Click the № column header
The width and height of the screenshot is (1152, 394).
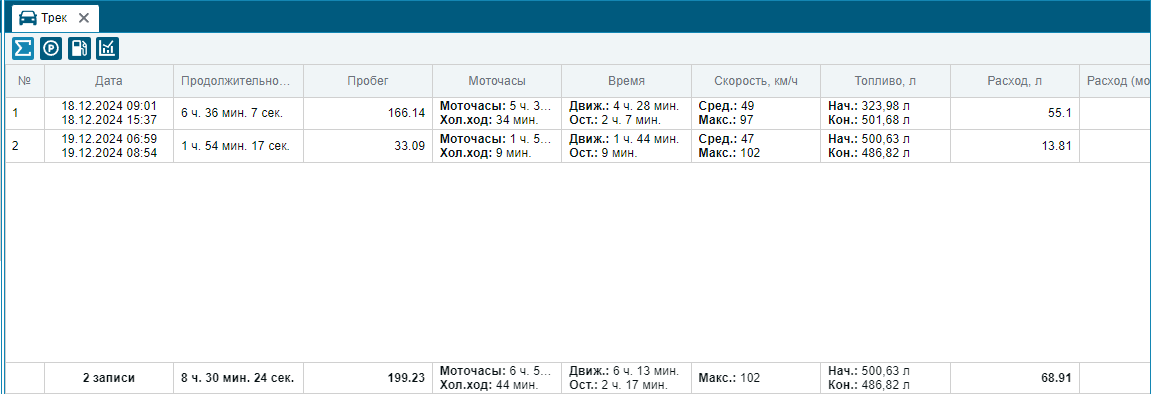pyautogui.click(x=25, y=81)
